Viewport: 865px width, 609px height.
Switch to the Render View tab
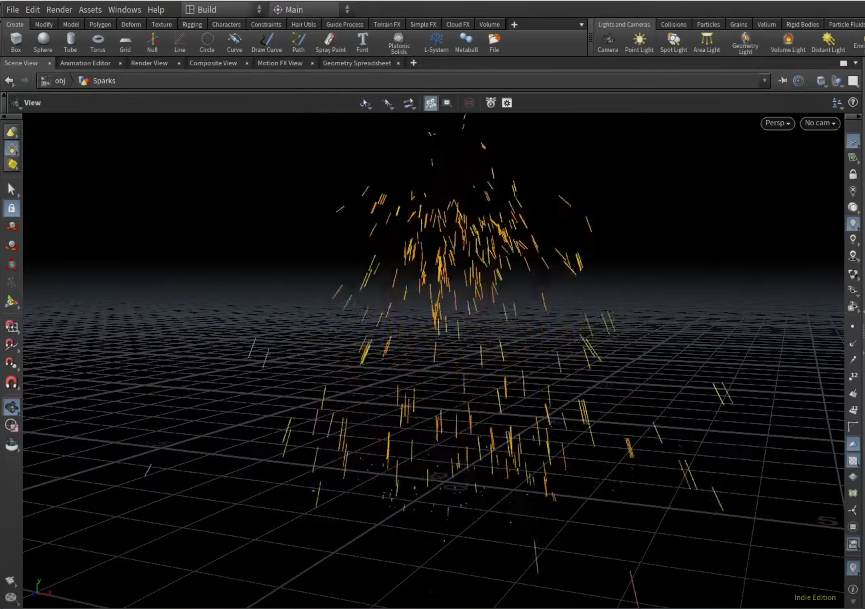[149, 63]
